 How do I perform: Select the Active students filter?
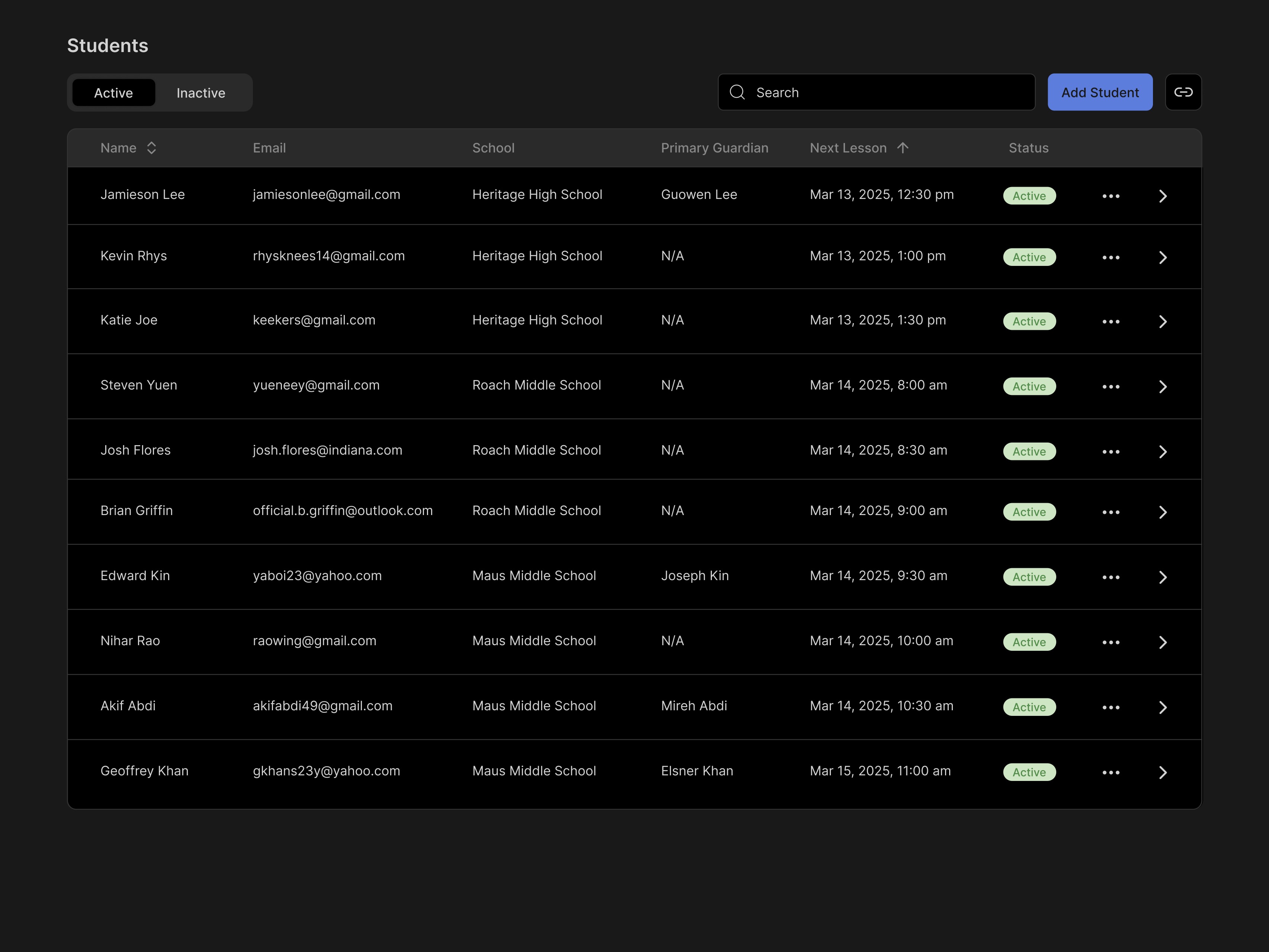[x=113, y=93]
